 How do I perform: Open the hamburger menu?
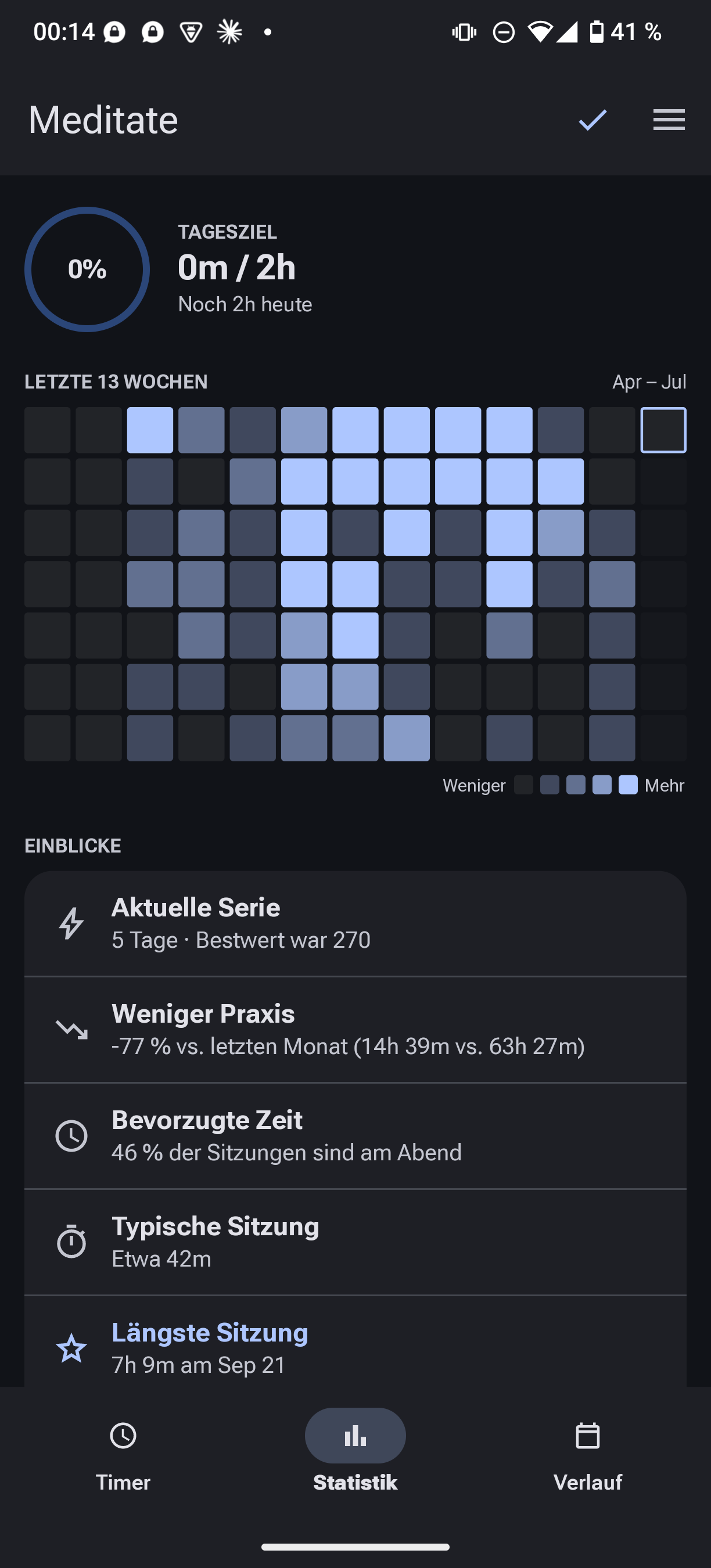pyautogui.click(x=669, y=120)
